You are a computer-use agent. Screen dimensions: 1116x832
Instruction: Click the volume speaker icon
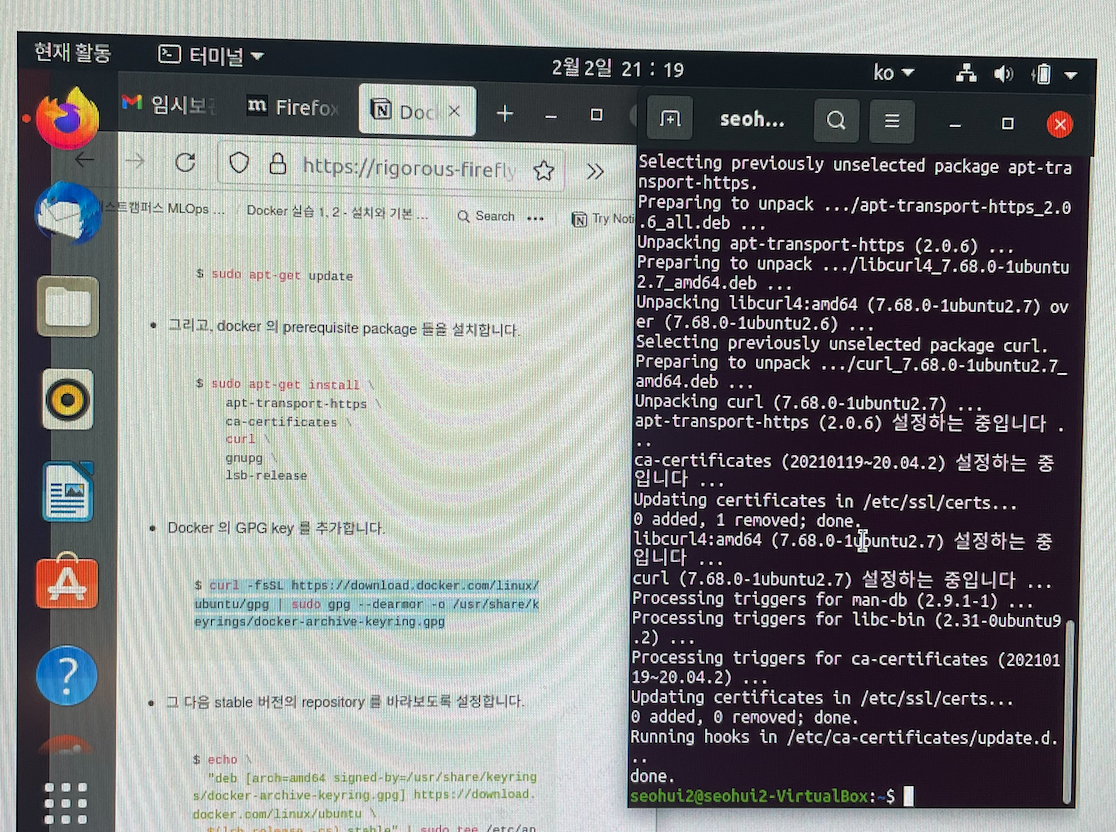pyautogui.click(x=1004, y=73)
